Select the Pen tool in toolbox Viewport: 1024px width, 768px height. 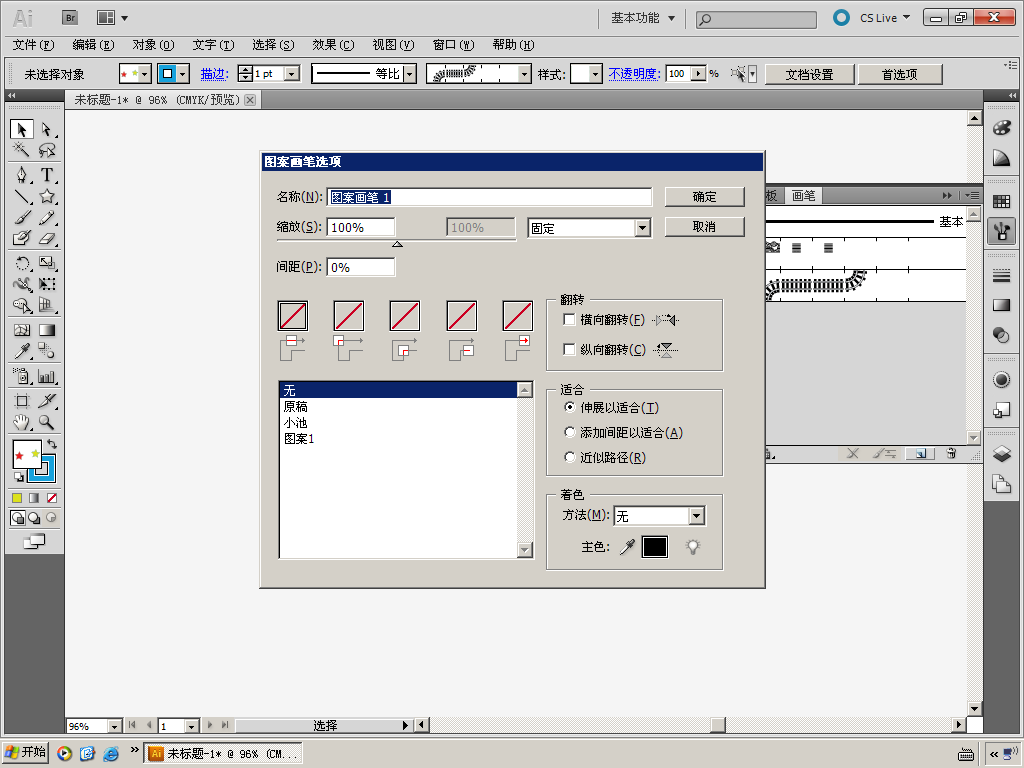[21, 175]
